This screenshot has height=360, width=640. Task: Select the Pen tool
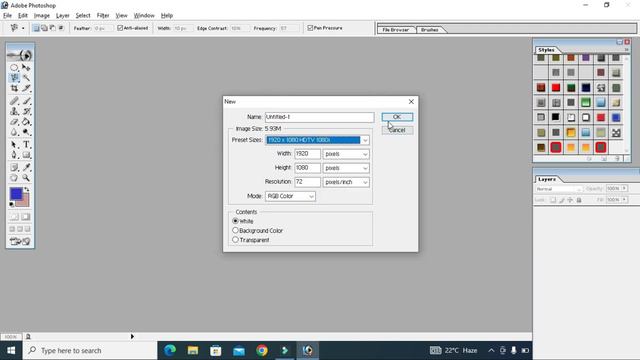[14, 155]
